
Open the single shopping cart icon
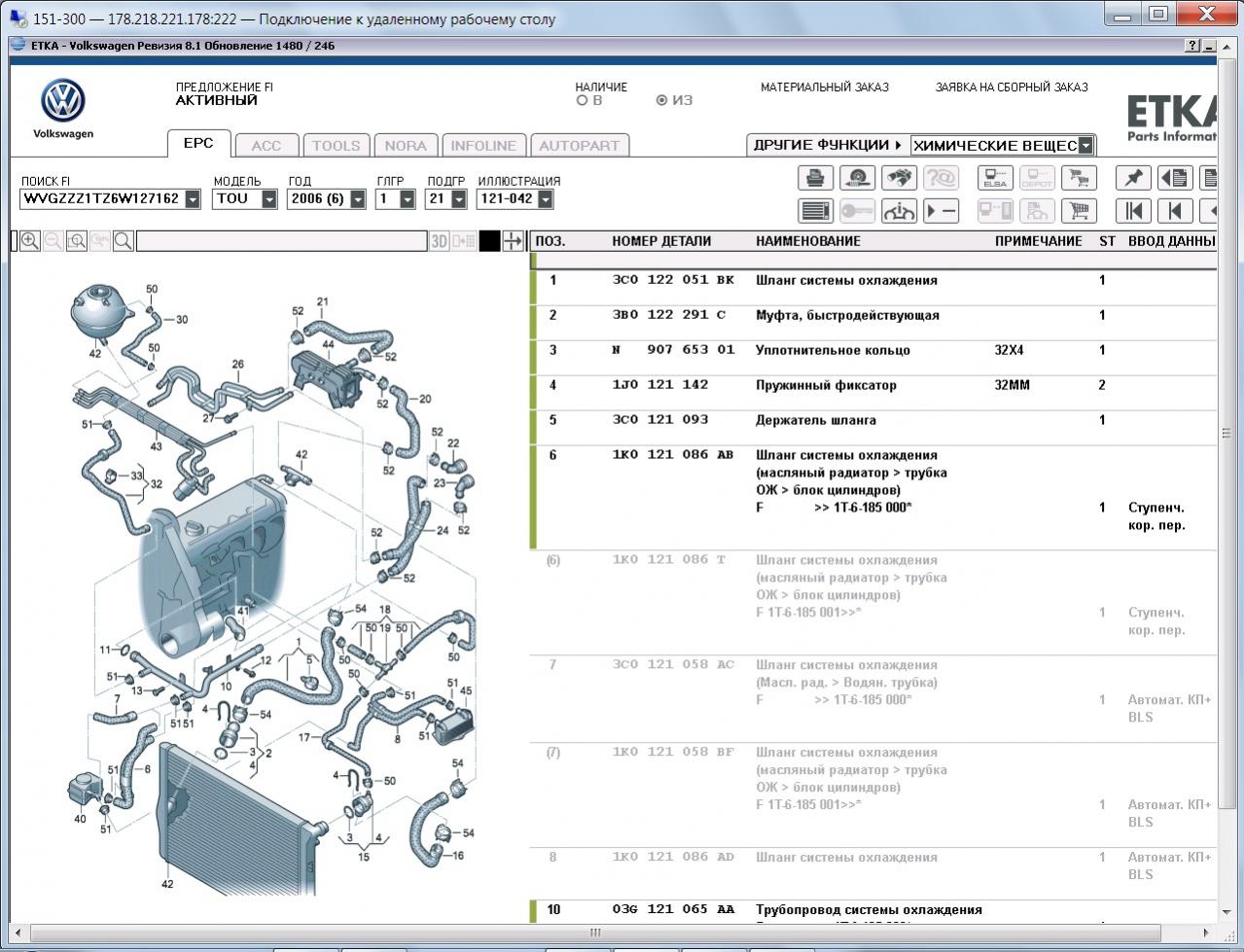click(x=1079, y=210)
